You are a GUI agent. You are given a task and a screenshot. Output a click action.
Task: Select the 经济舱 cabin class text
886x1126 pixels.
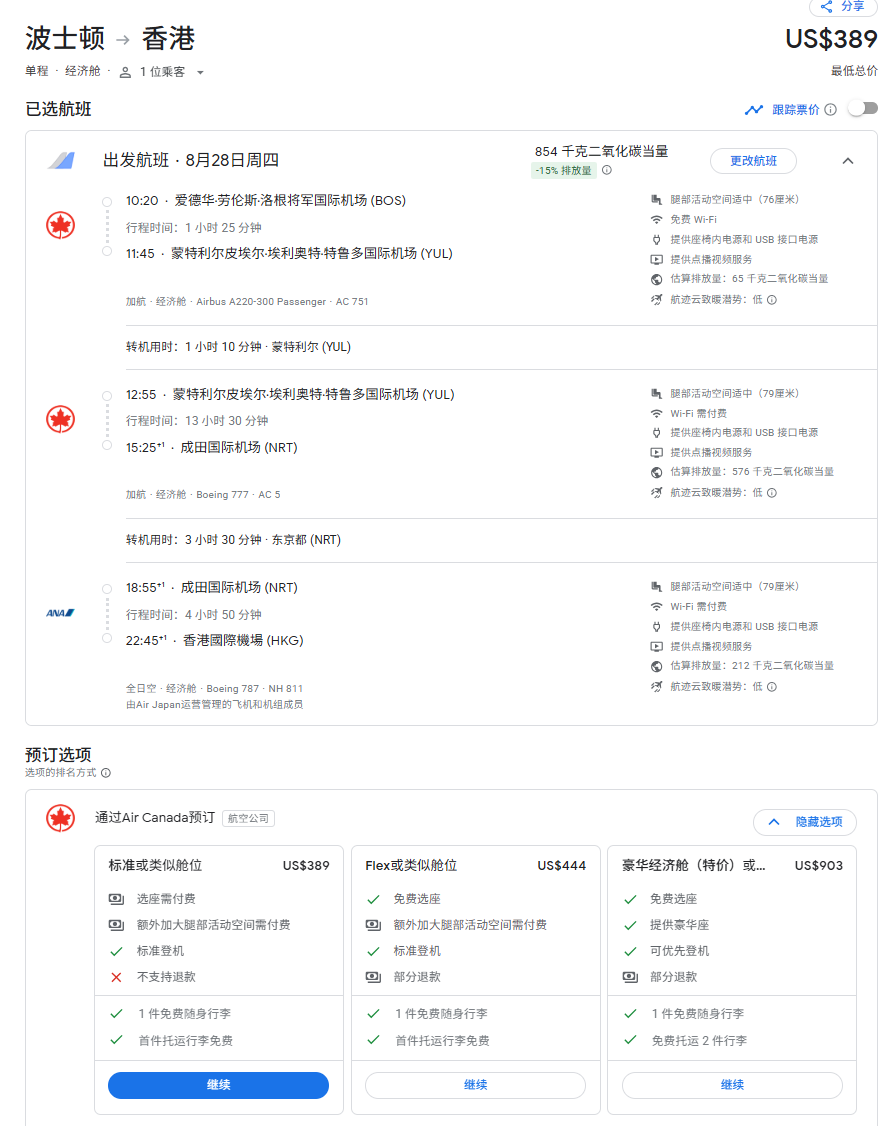pos(83,71)
